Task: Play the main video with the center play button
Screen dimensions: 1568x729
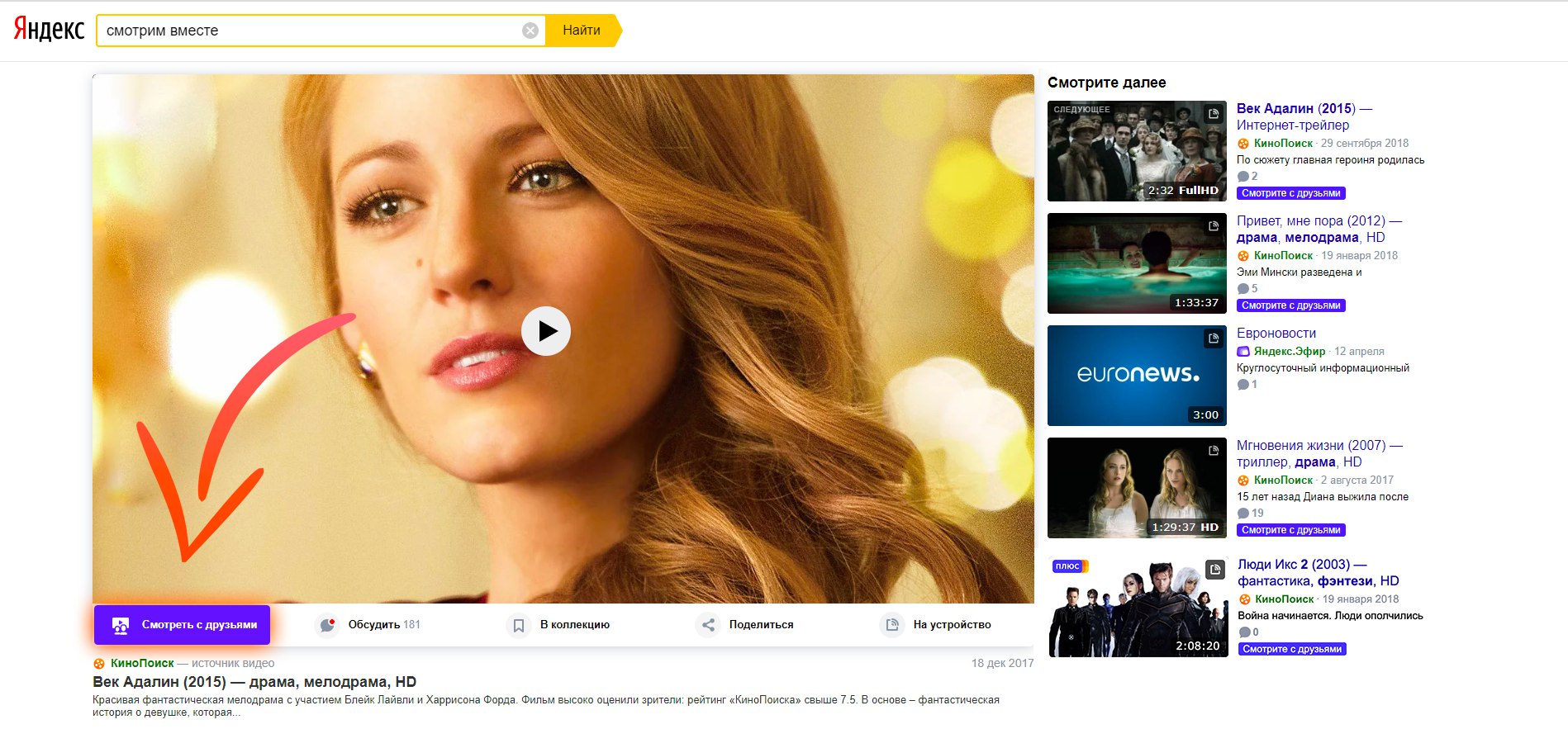Action: click(546, 331)
